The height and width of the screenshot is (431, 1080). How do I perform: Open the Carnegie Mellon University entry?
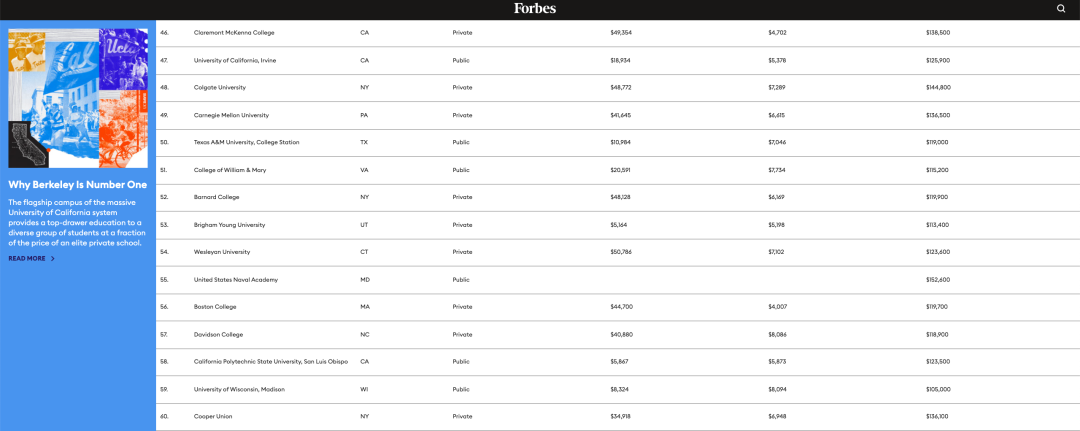tap(231, 115)
